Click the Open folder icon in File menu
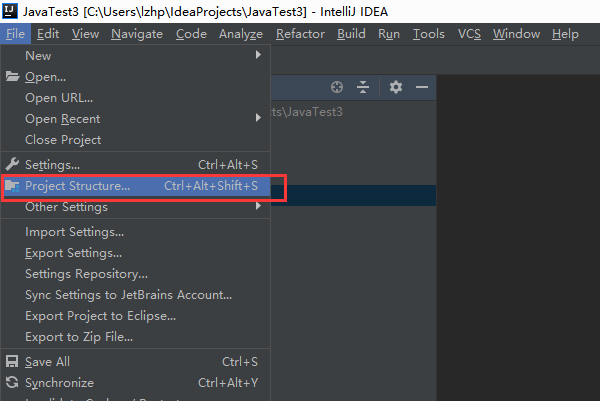 point(12,77)
